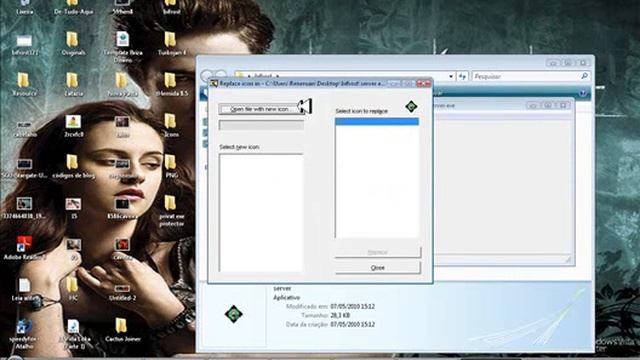Click the 'Leia' text file on the desktop
This screenshot has height=360, width=640.
(x=24, y=290)
